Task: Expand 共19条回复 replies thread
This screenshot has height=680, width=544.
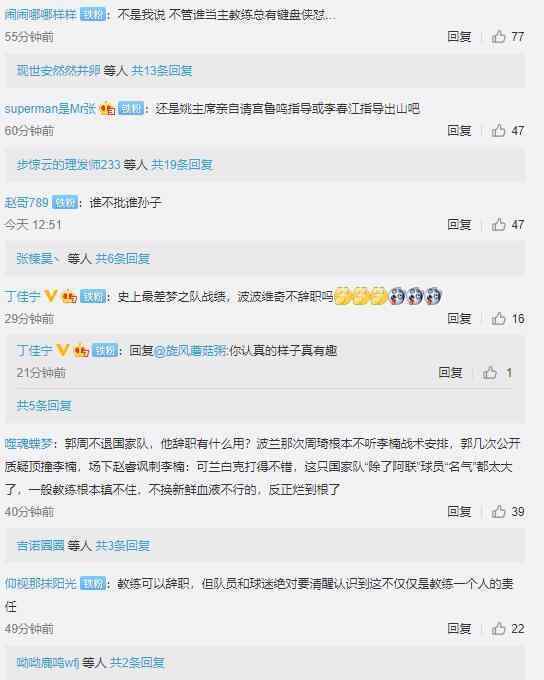Action: [x=182, y=164]
